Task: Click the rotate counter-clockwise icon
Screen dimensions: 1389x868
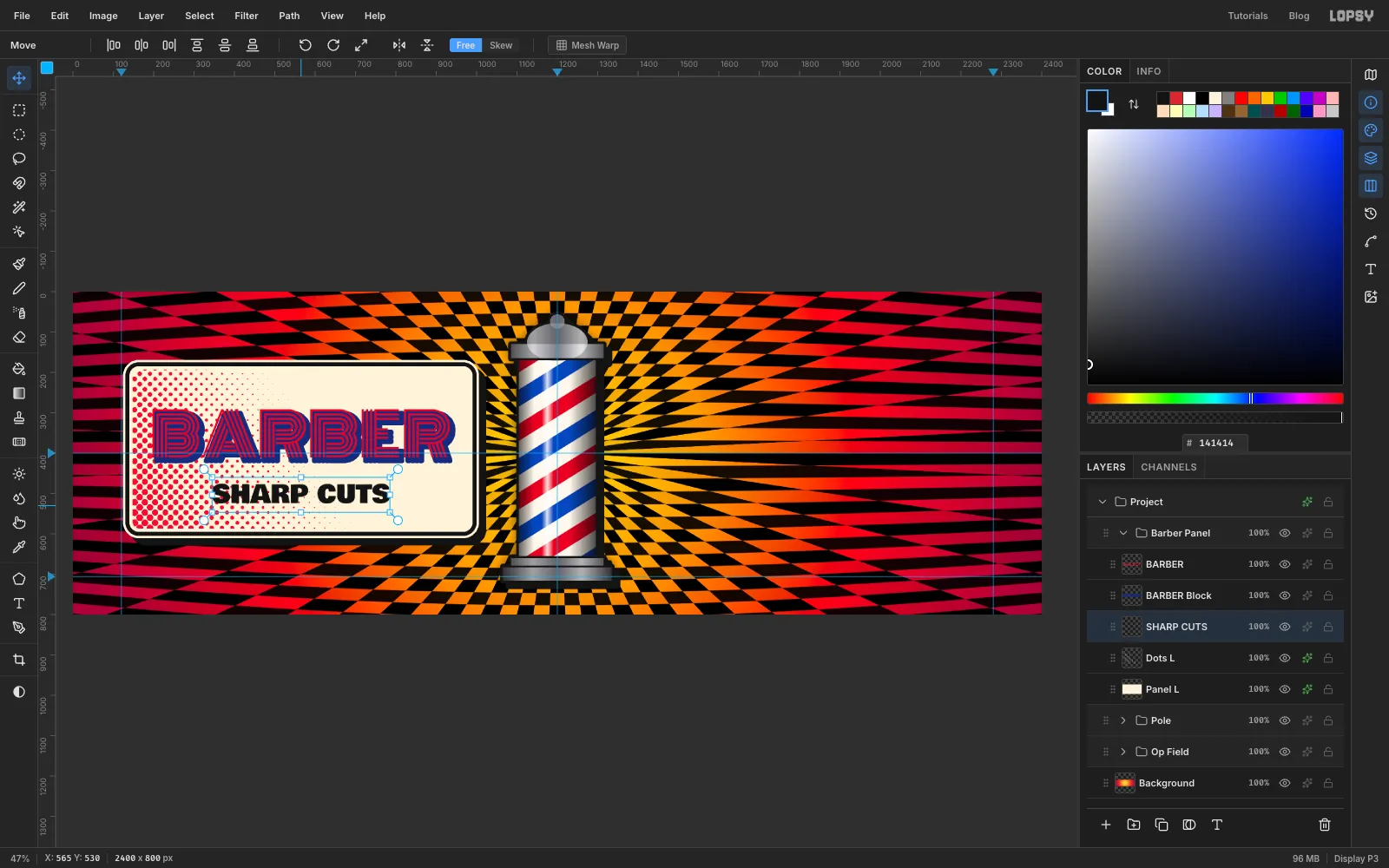Action: pyautogui.click(x=306, y=45)
